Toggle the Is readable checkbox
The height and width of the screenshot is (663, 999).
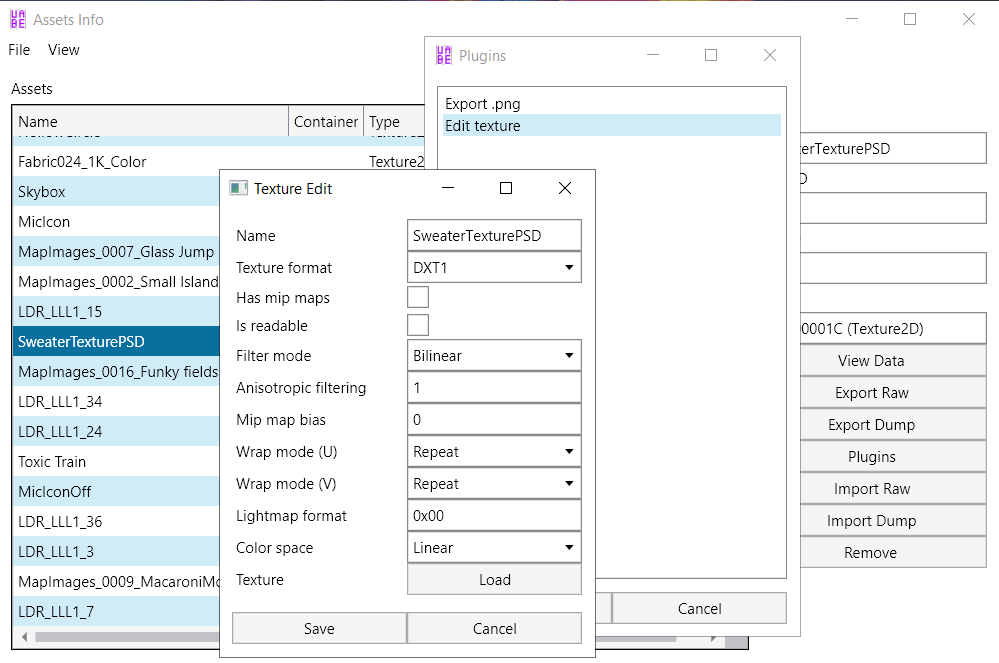[418, 325]
